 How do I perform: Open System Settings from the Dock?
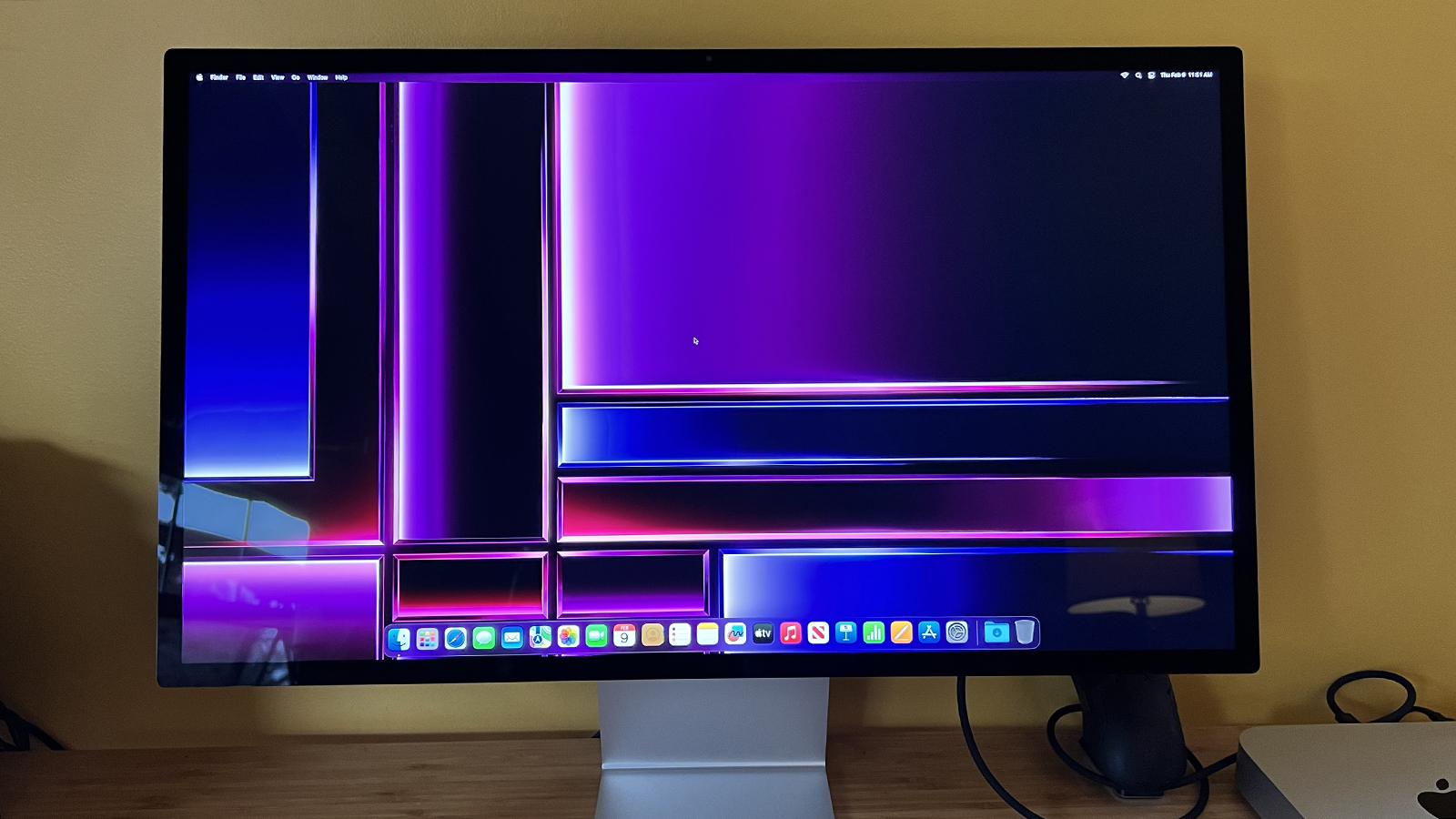click(x=956, y=632)
